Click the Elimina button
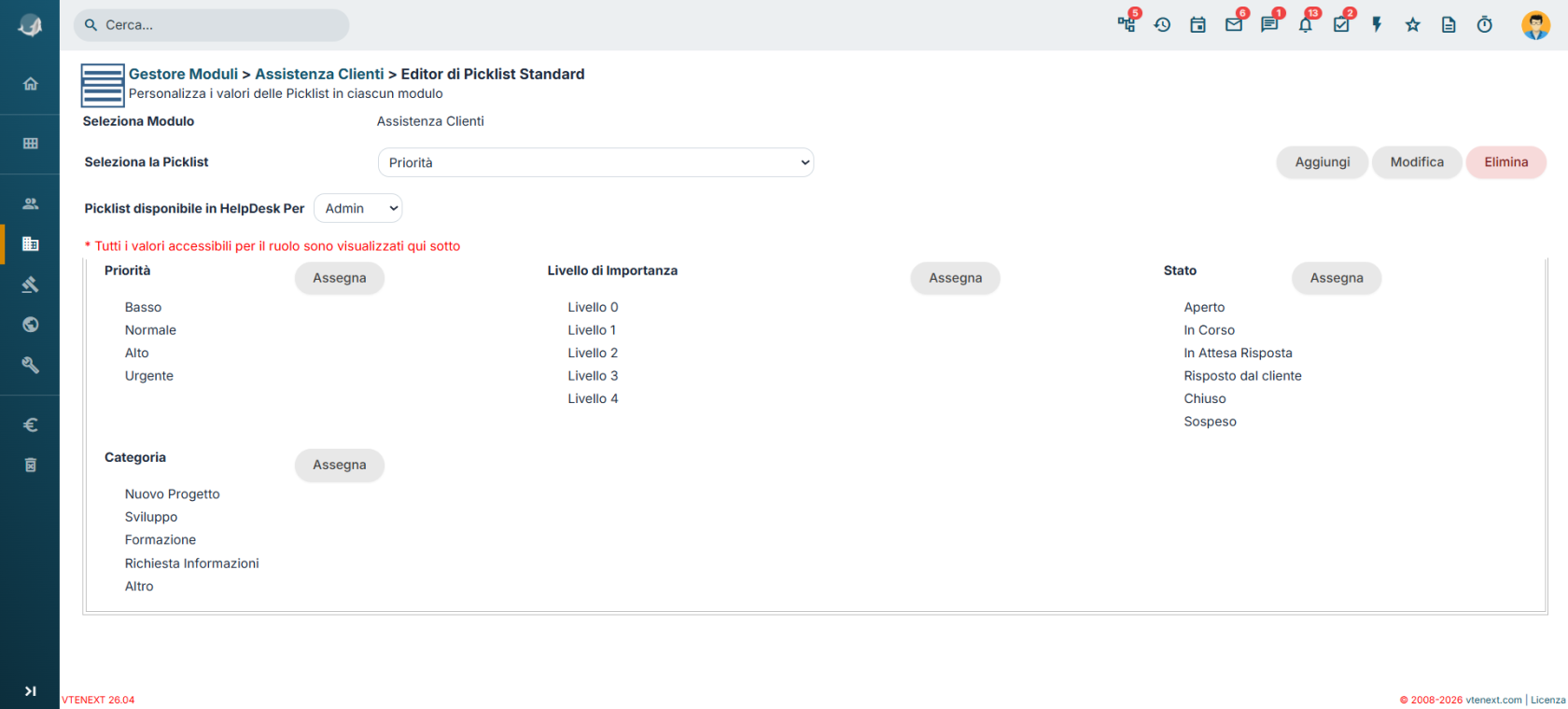This screenshot has width=1568, height=709. point(1506,162)
